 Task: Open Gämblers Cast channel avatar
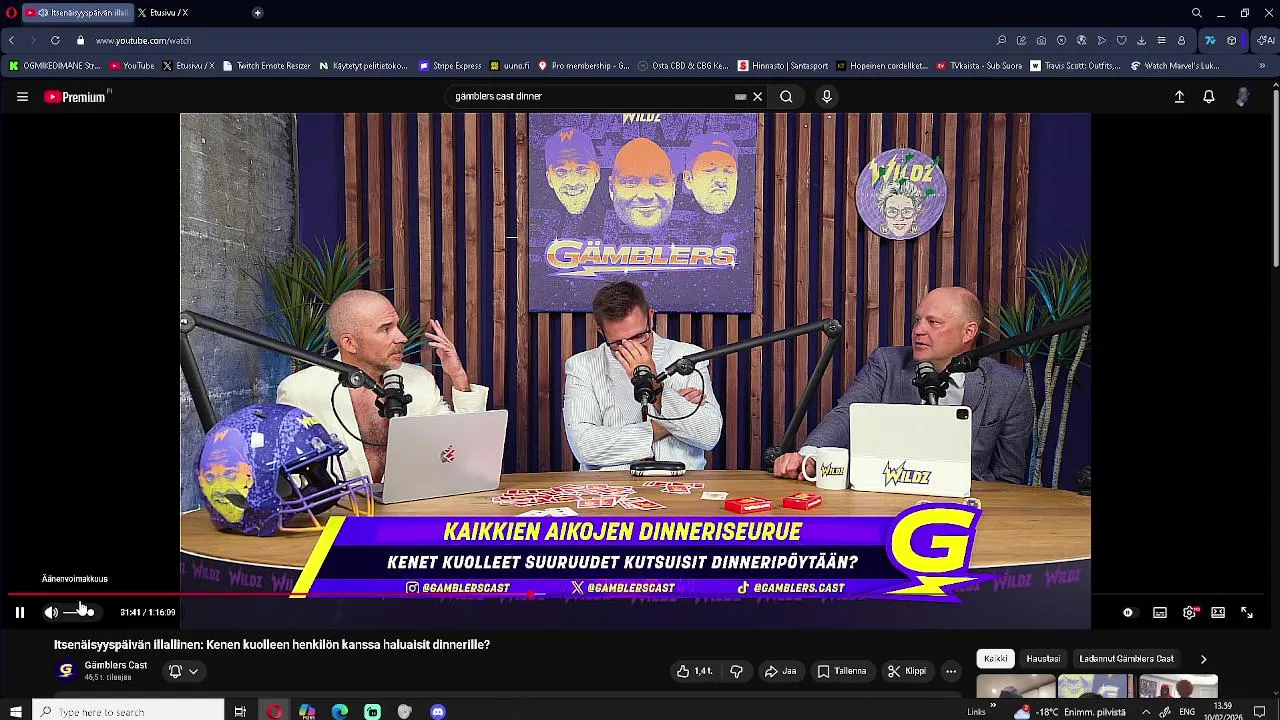click(x=66, y=670)
